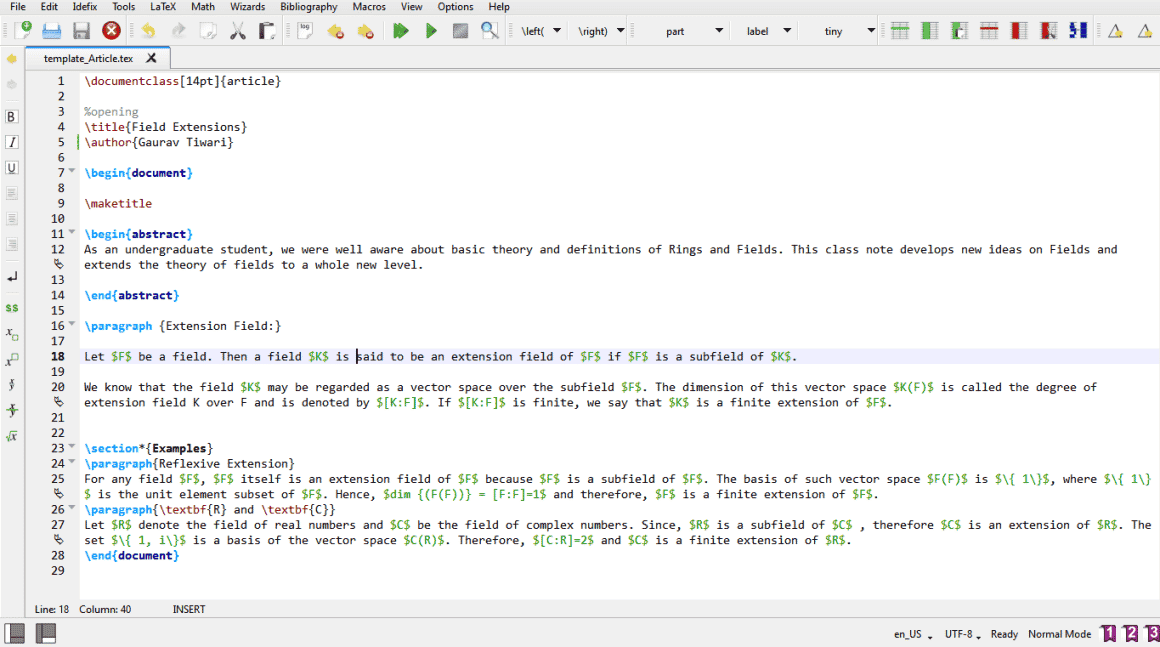
Task: Change the spell check language en_US
Action: click(908, 633)
